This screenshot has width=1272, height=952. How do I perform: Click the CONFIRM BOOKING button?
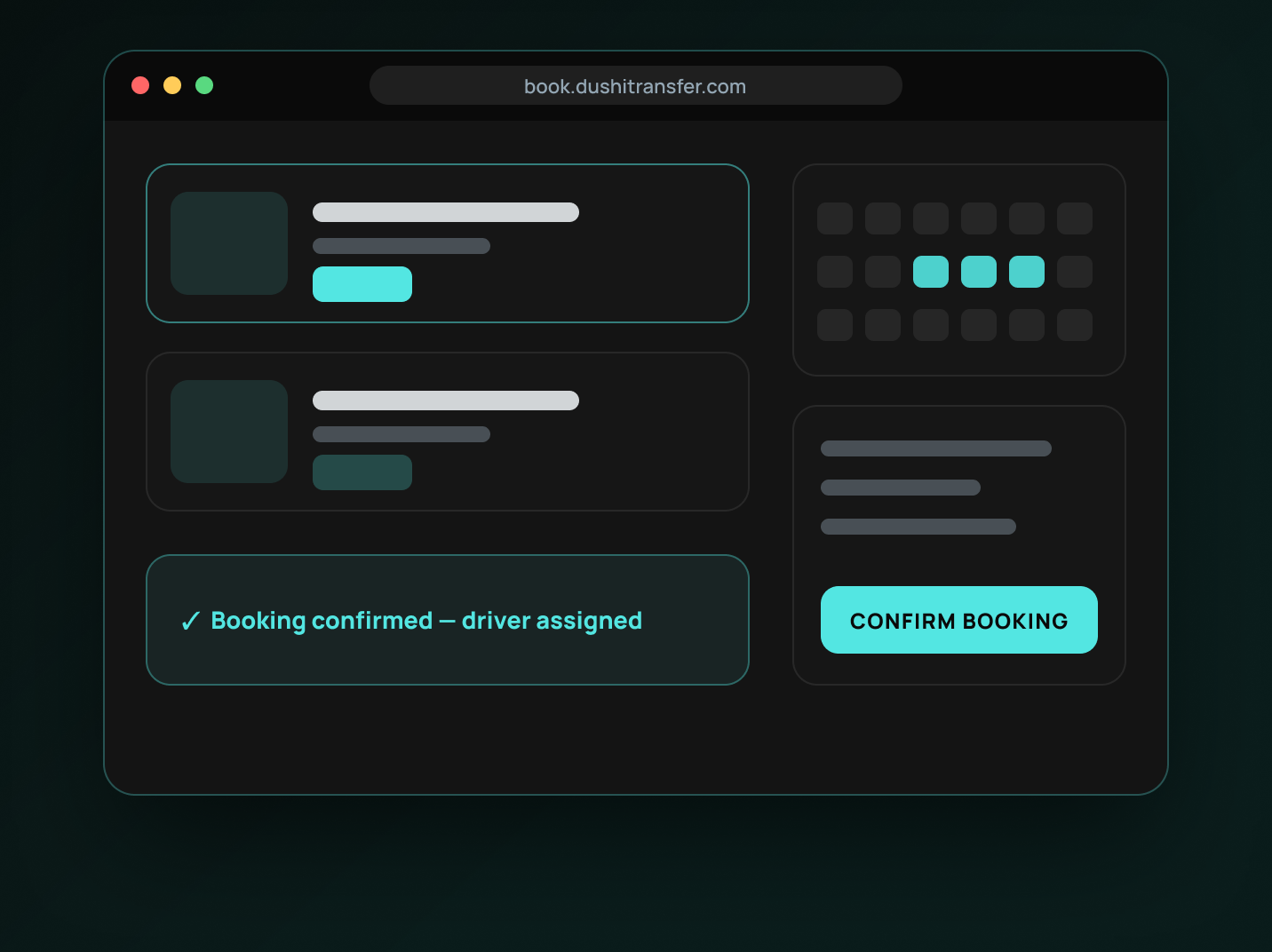[959, 620]
